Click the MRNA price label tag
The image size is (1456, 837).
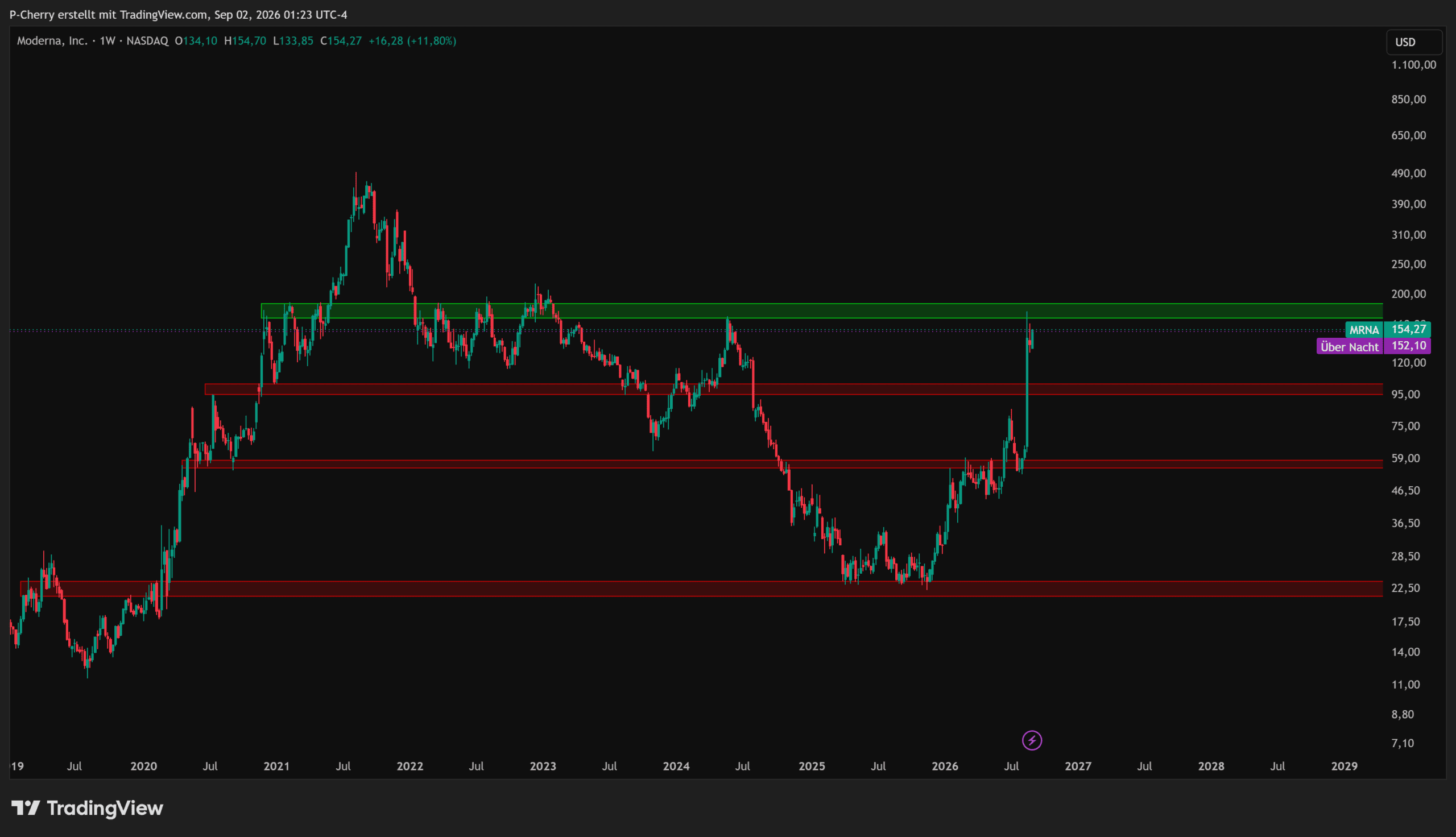point(1364,330)
